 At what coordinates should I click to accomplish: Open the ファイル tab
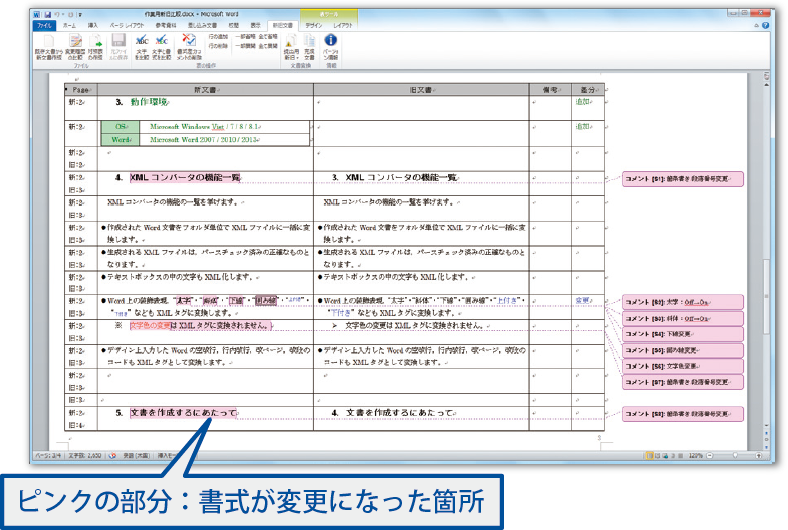pyautogui.click(x=43, y=26)
